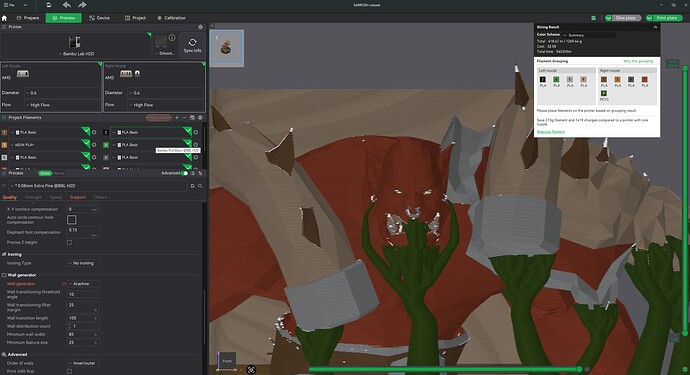Click the undo arrow icon
This screenshot has width=690, height=375.
tap(66, 5)
